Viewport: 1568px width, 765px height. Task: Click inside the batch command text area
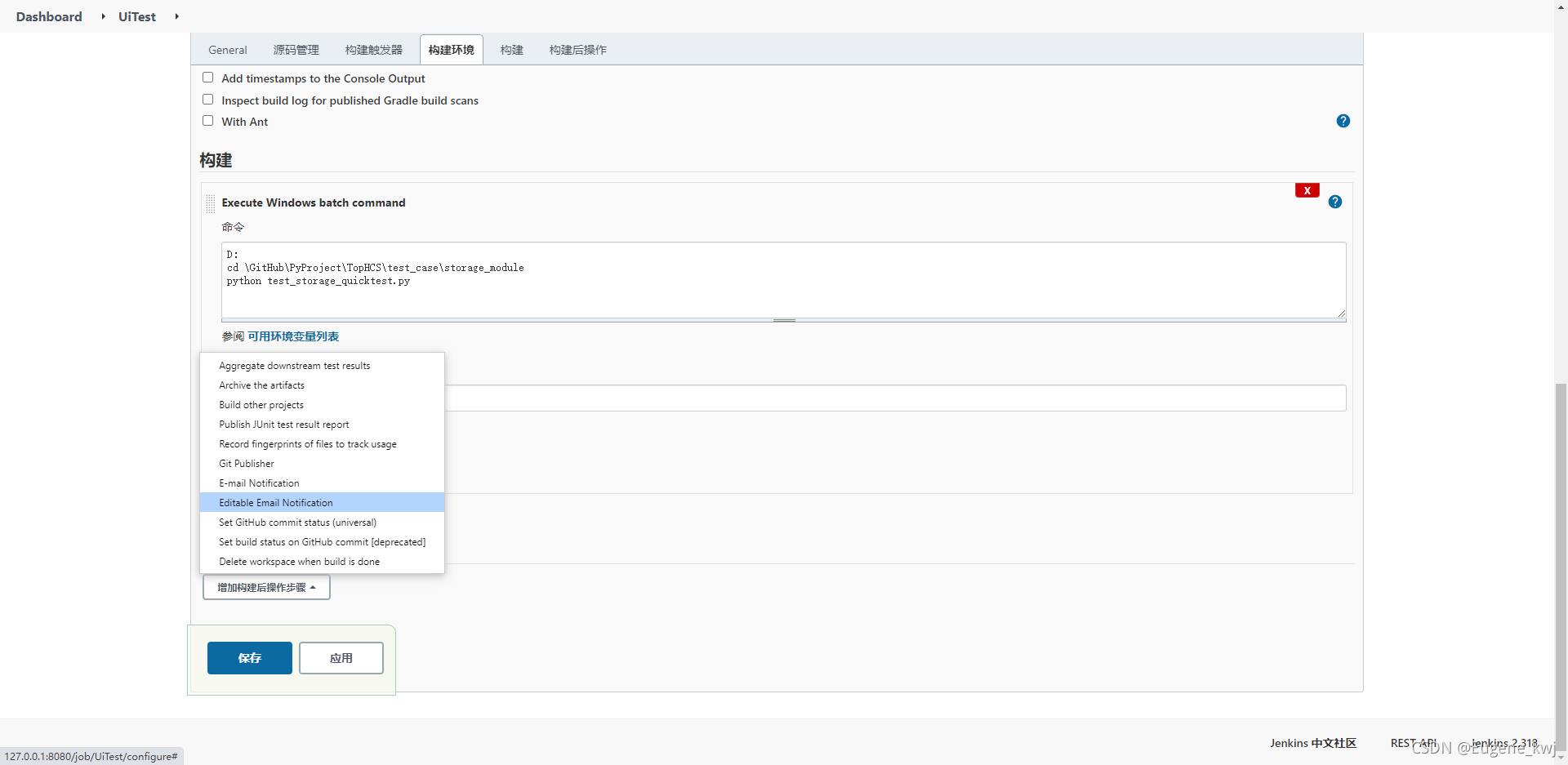pos(783,280)
